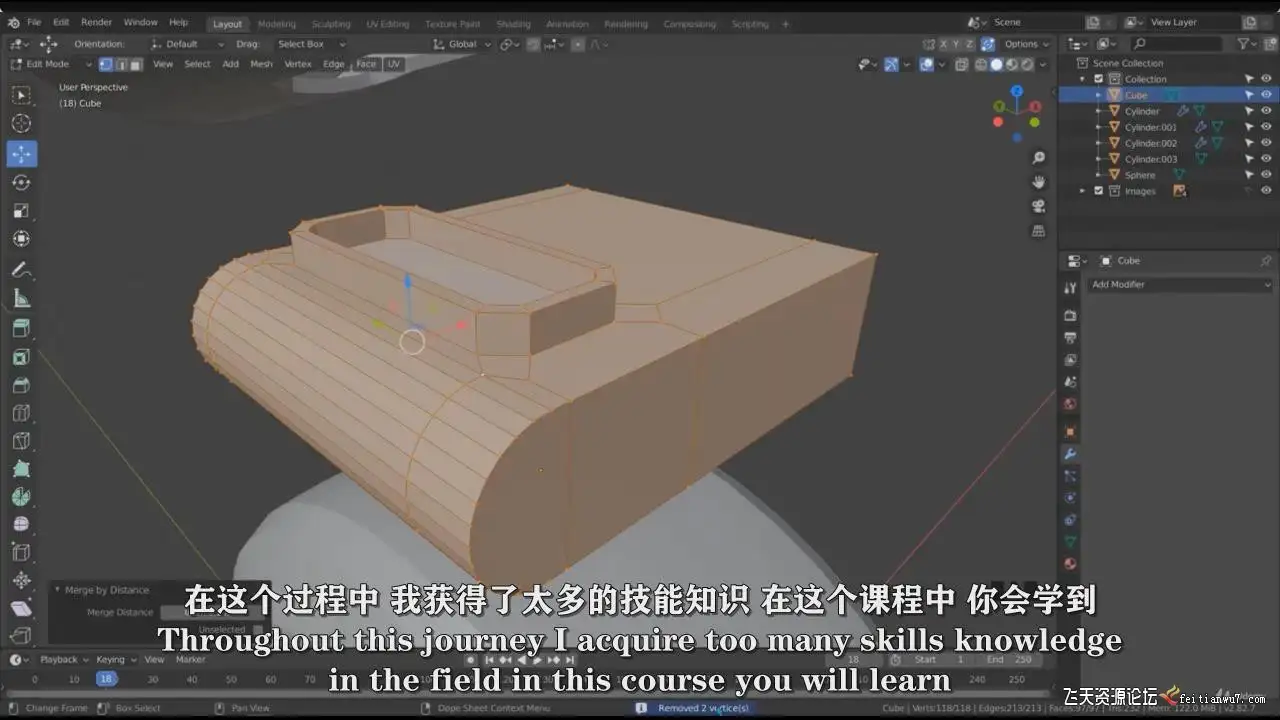Open the Output properties tab icon

(1070, 338)
